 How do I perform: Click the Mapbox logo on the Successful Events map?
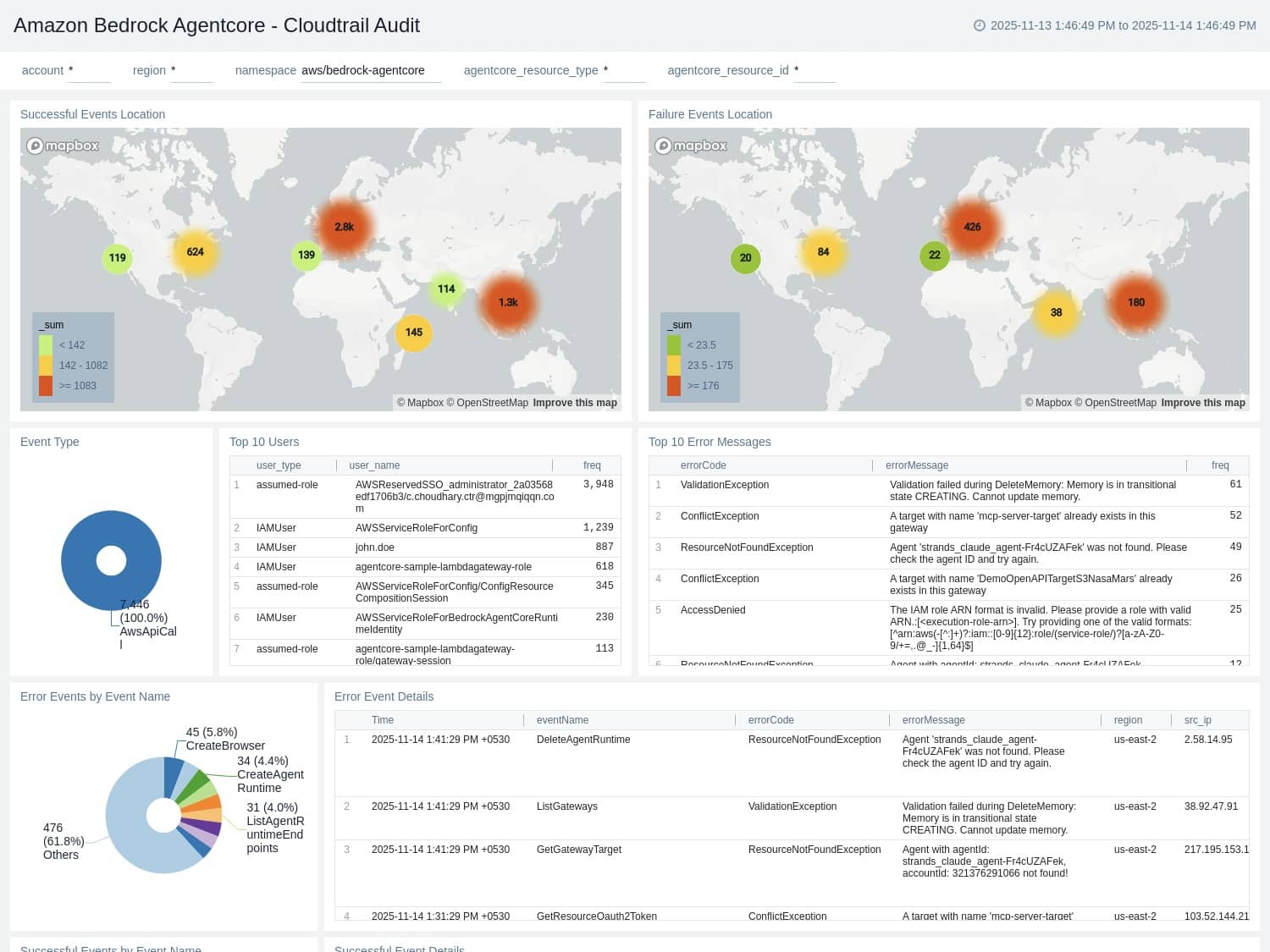(63, 146)
